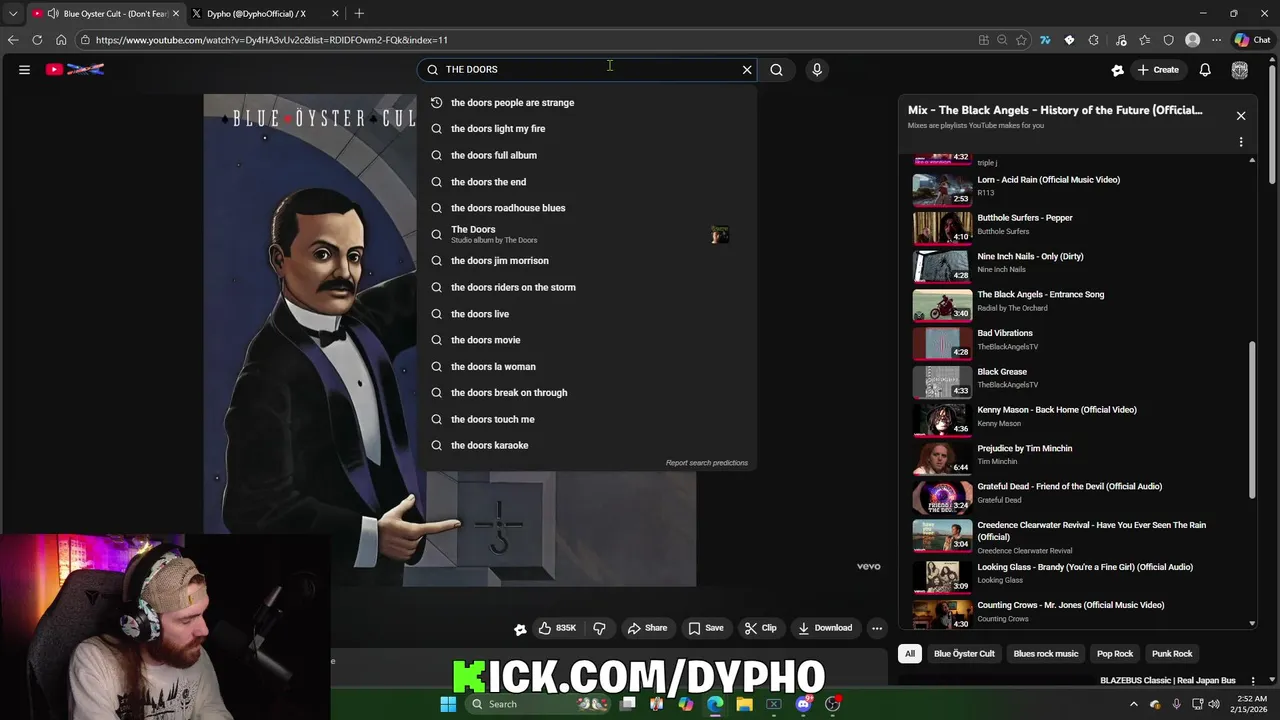Choose 'the doors the end' suggestion
The image size is (1280, 720).
point(587,182)
